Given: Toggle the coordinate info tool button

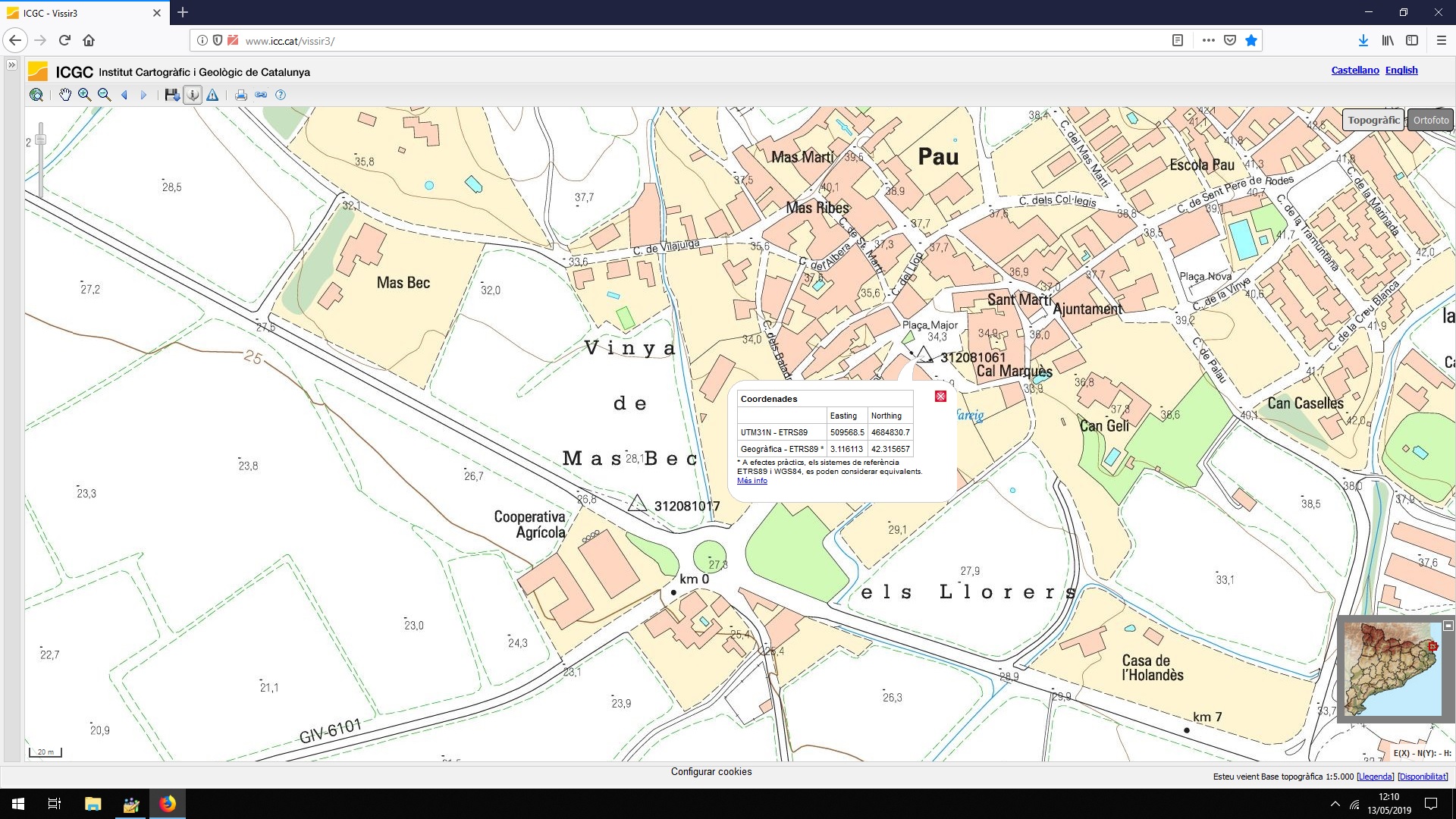Looking at the screenshot, I should [193, 95].
